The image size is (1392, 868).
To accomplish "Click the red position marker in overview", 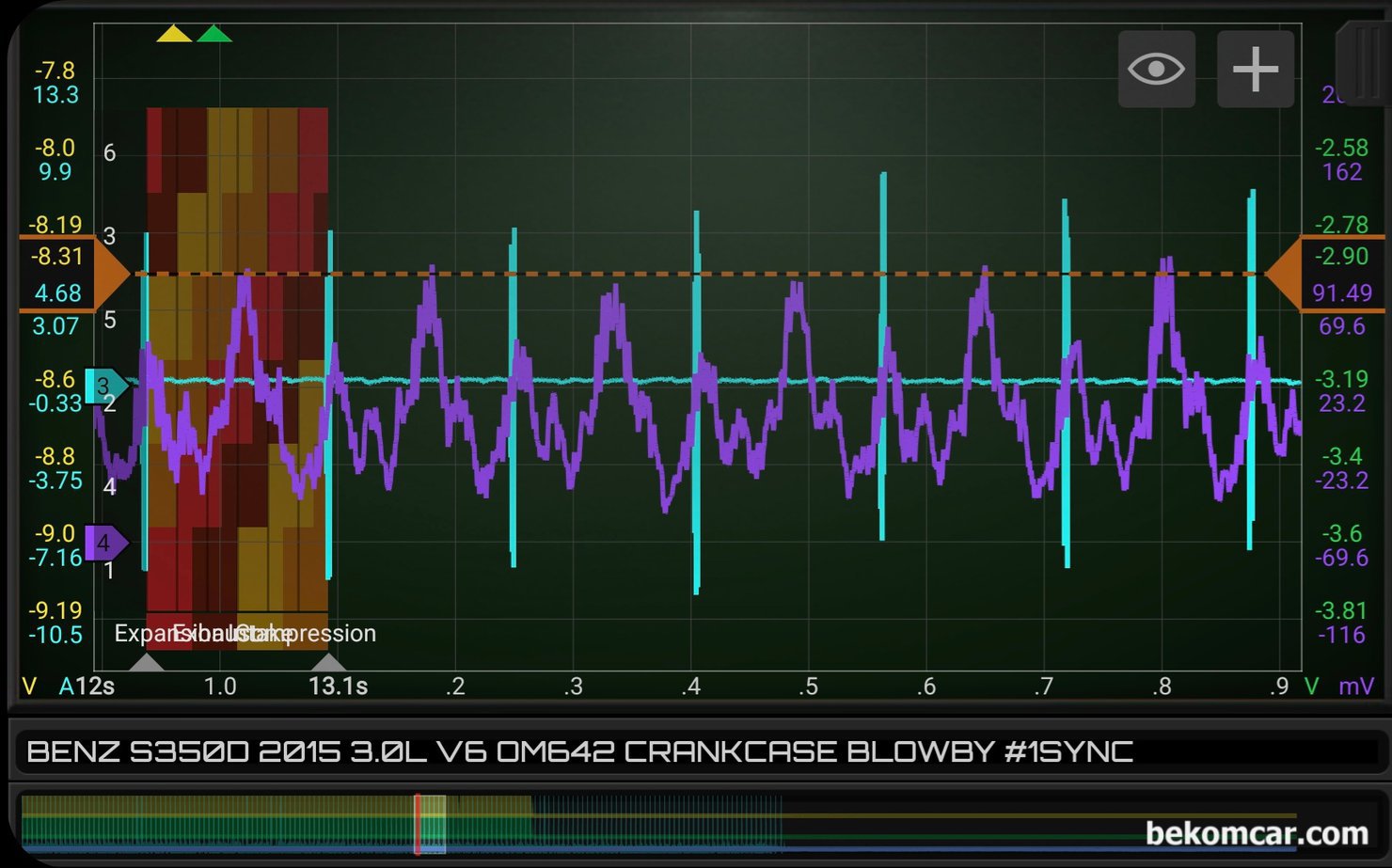I will [418, 825].
